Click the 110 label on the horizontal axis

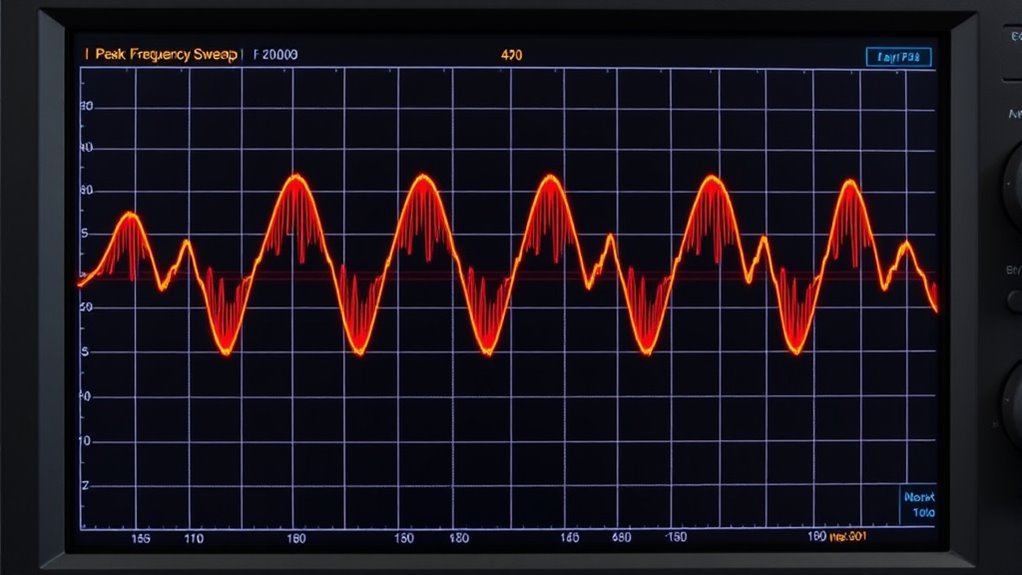click(194, 538)
